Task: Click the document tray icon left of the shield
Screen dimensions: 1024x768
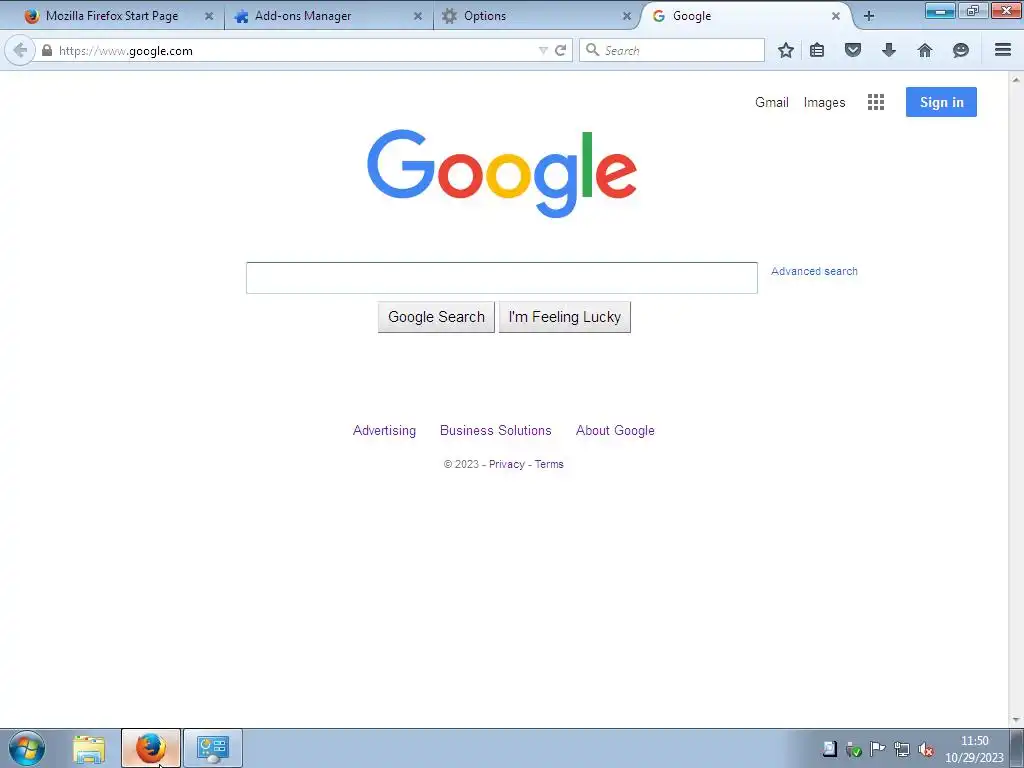Action: click(829, 748)
